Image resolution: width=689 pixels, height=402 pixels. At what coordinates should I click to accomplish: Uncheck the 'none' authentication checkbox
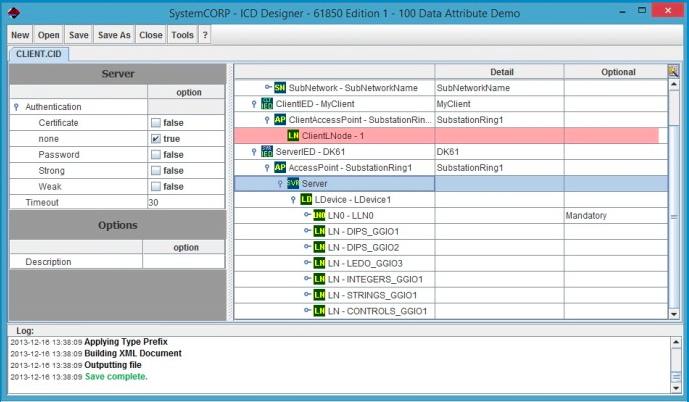tap(155, 139)
